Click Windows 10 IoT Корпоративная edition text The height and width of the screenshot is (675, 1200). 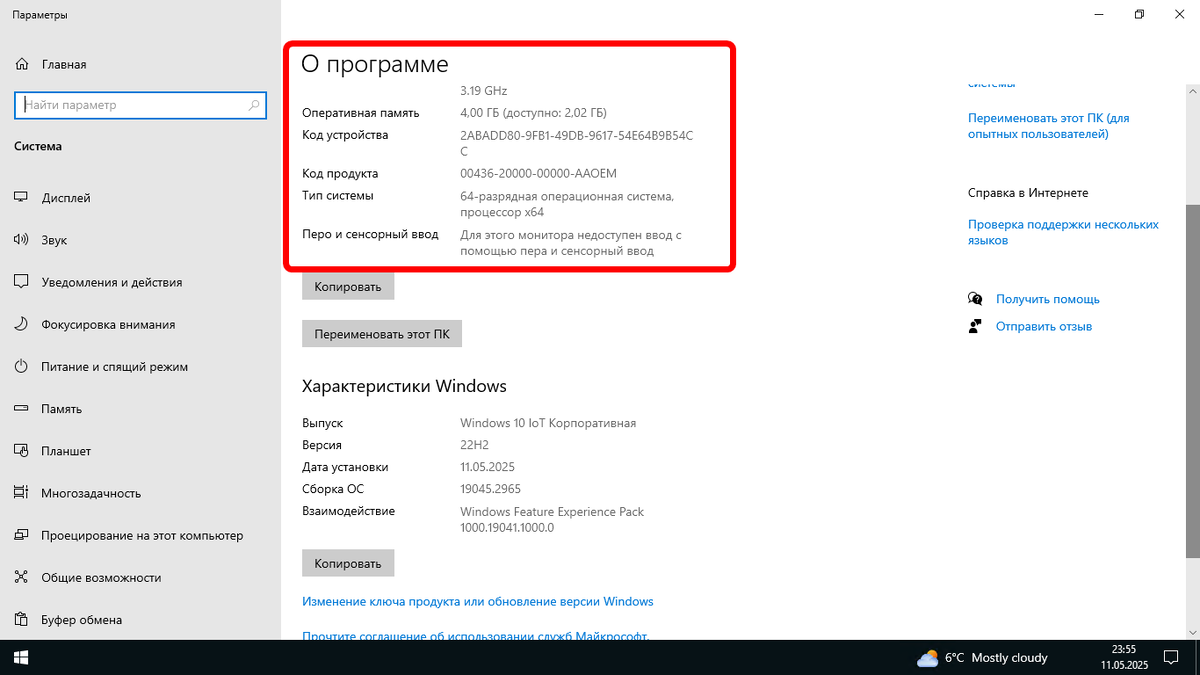[x=548, y=423]
